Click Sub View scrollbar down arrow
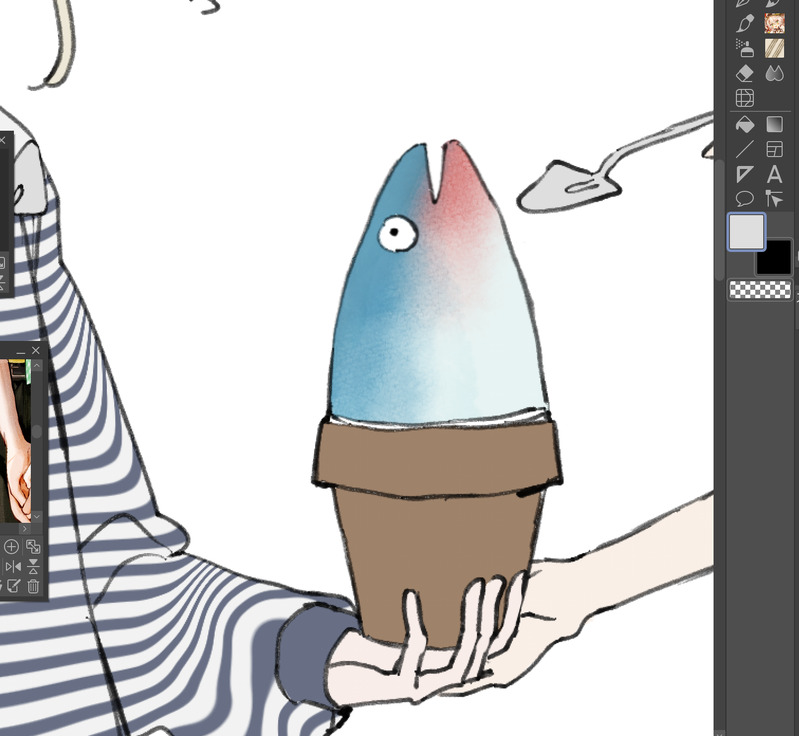This screenshot has width=799, height=736. pos(37,517)
